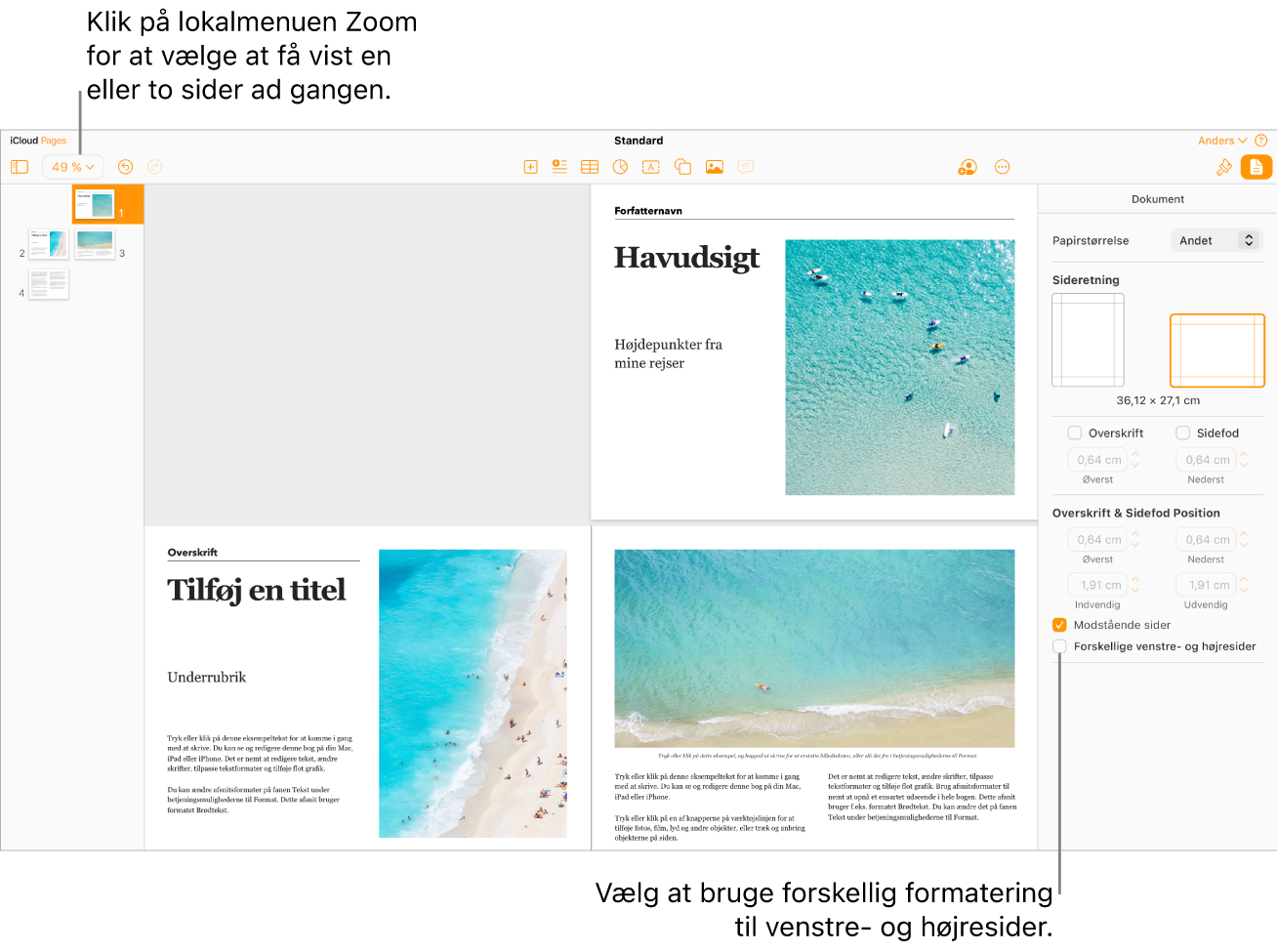Uncheck Modstående sider
The image size is (1277, 952).
click(x=1059, y=625)
